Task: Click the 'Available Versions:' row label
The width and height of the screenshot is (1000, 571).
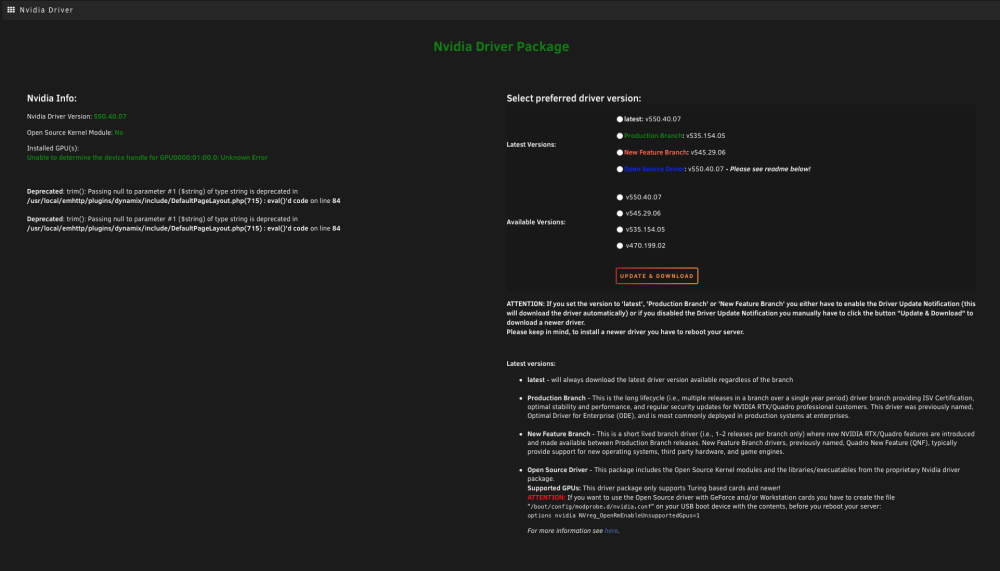Action: (536, 222)
